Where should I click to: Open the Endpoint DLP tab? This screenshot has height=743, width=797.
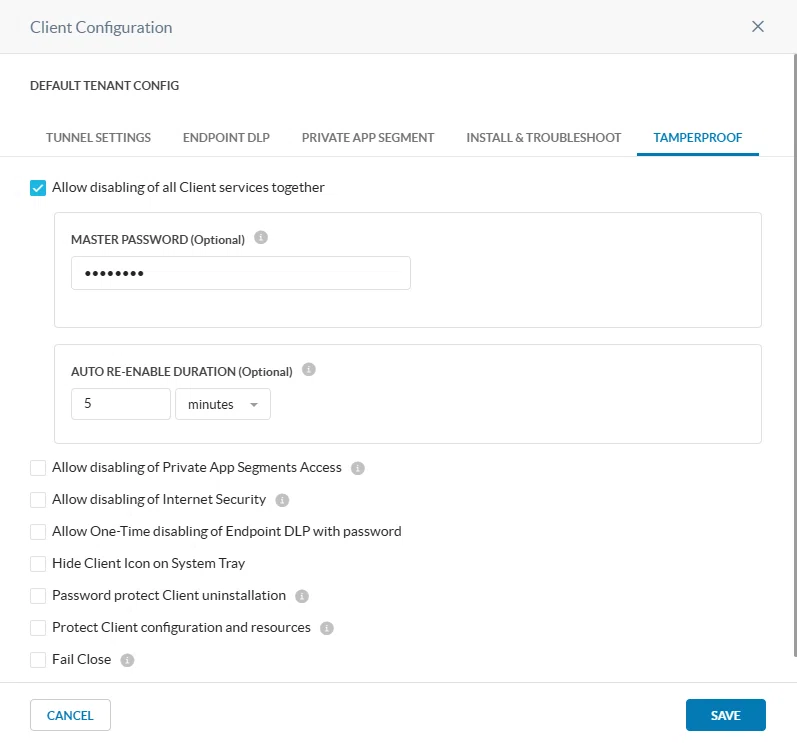(226, 138)
